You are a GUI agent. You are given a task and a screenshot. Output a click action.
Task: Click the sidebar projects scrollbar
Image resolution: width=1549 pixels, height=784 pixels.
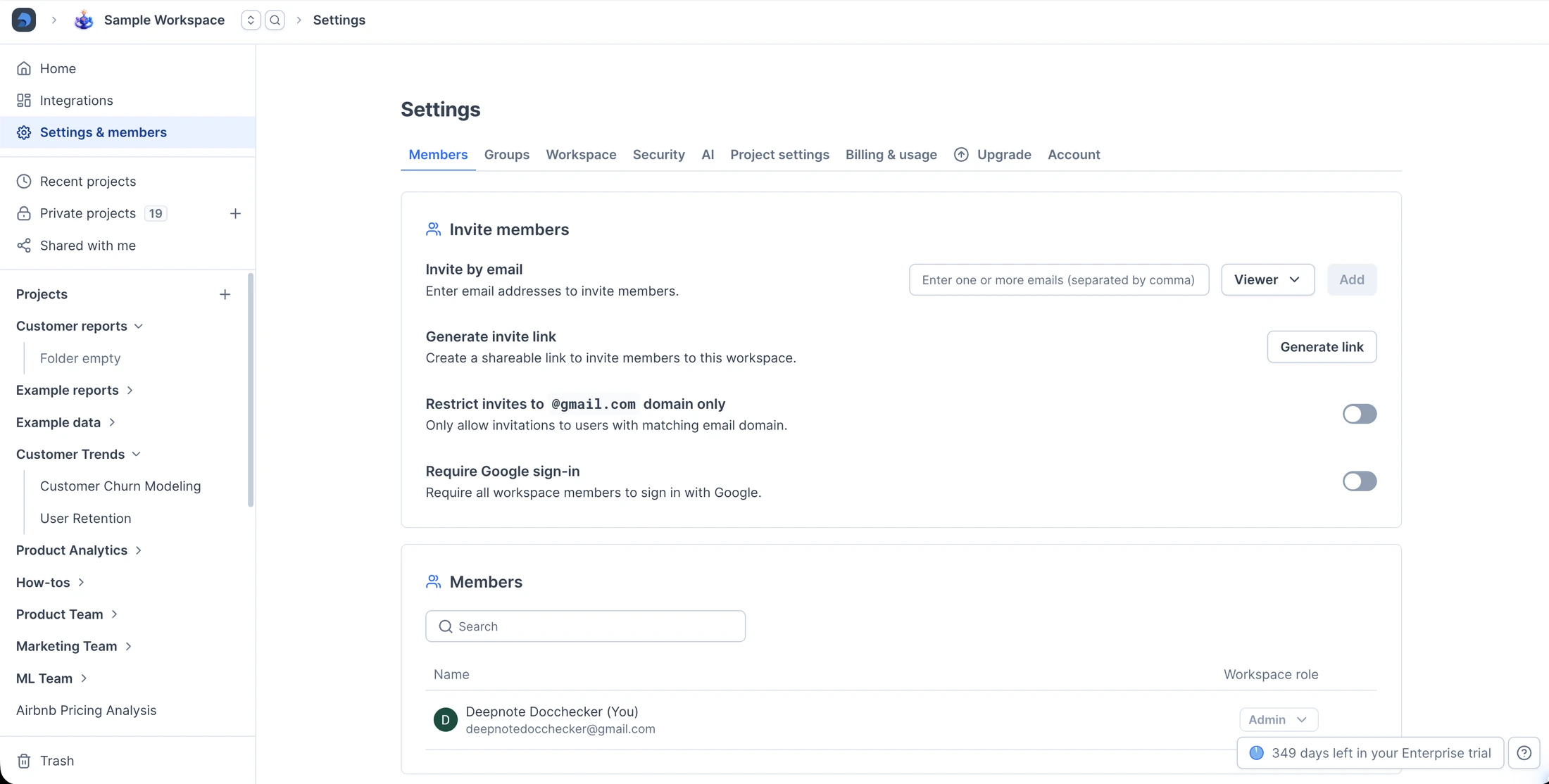(x=251, y=390)
